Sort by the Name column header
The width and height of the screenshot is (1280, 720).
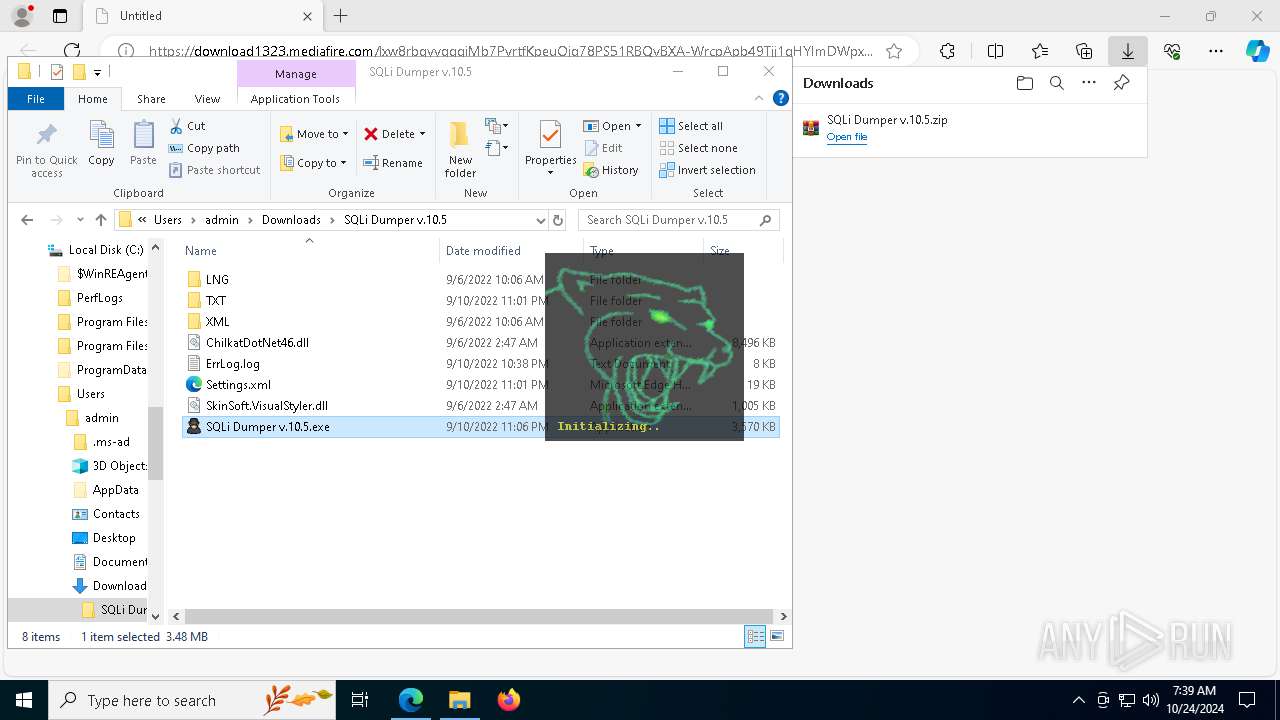[x=309, y=251]
